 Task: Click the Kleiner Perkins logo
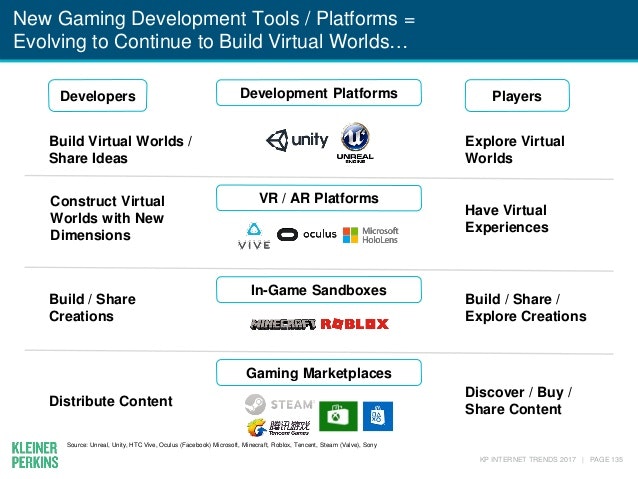[35, 455]
